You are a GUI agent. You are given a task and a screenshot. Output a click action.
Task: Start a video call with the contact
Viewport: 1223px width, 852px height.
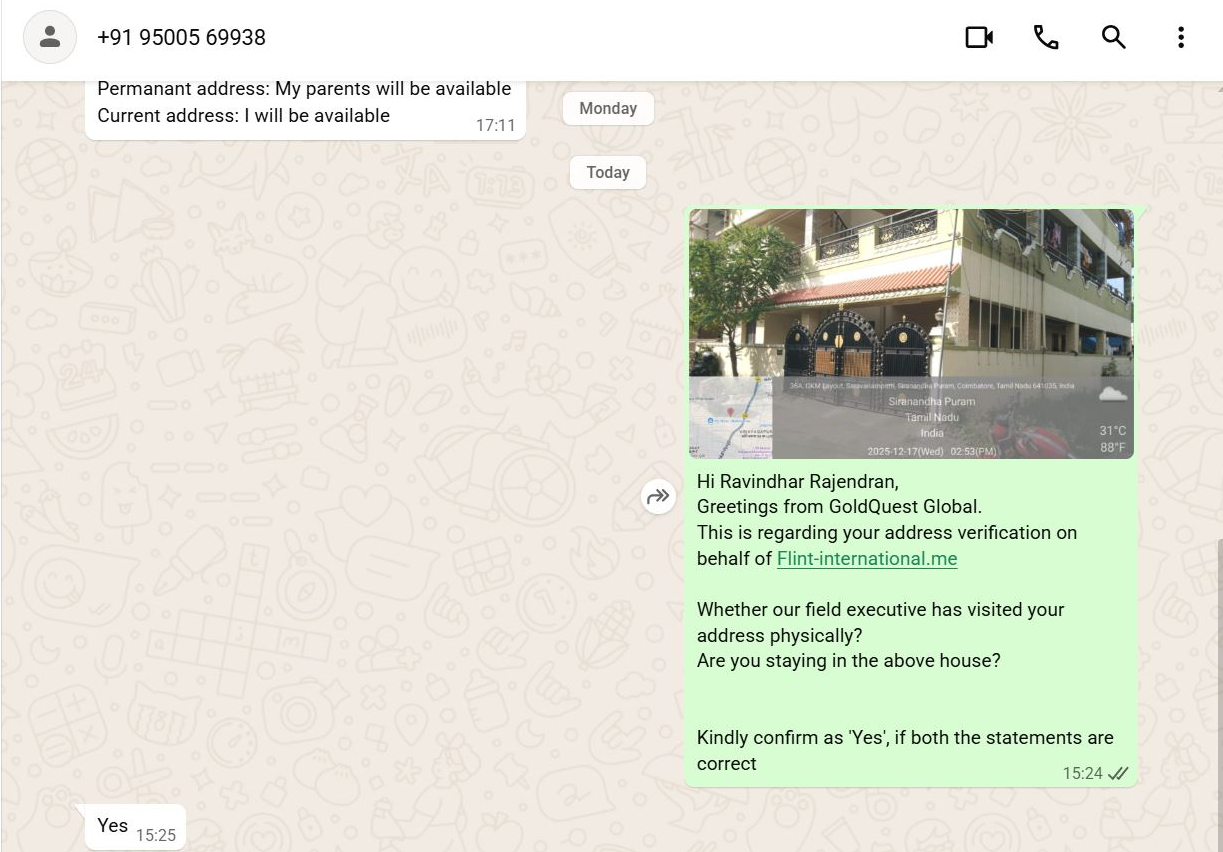pyautogui.click(x=978, y=38)
